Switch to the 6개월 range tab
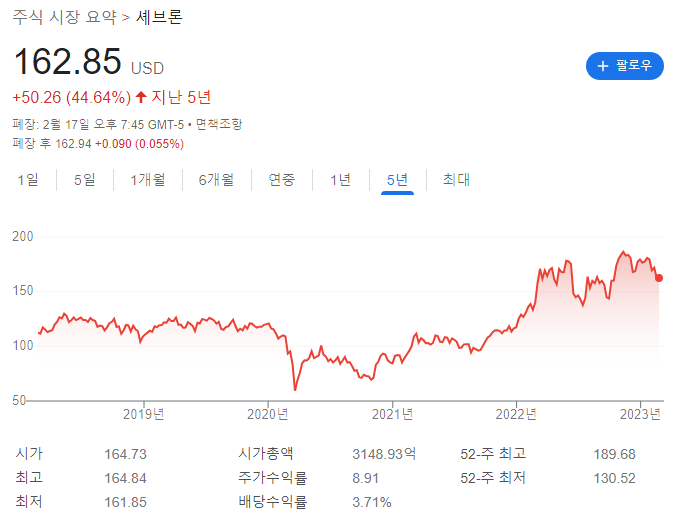 pos(216,180)
